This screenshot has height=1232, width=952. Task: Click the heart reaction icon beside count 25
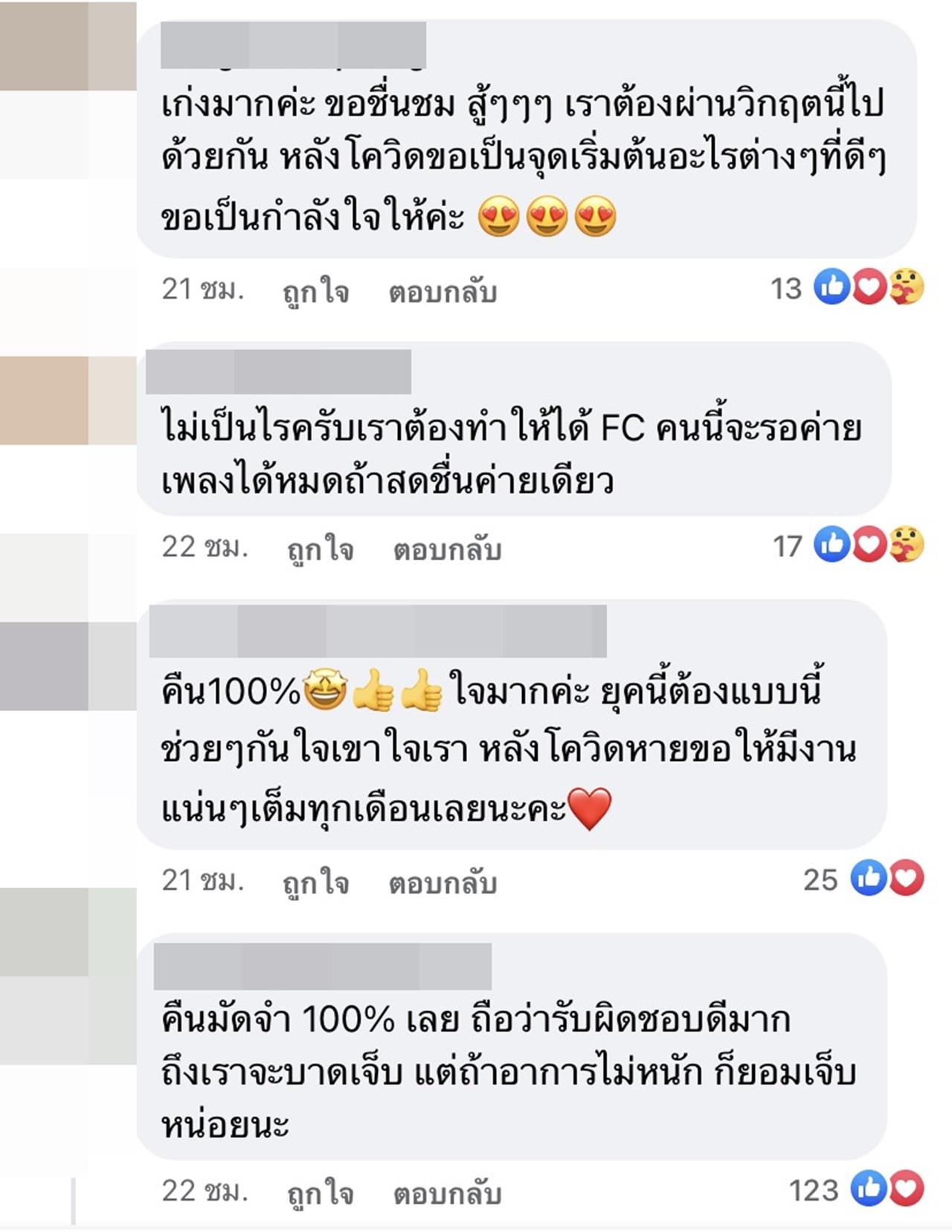[906, 878]
